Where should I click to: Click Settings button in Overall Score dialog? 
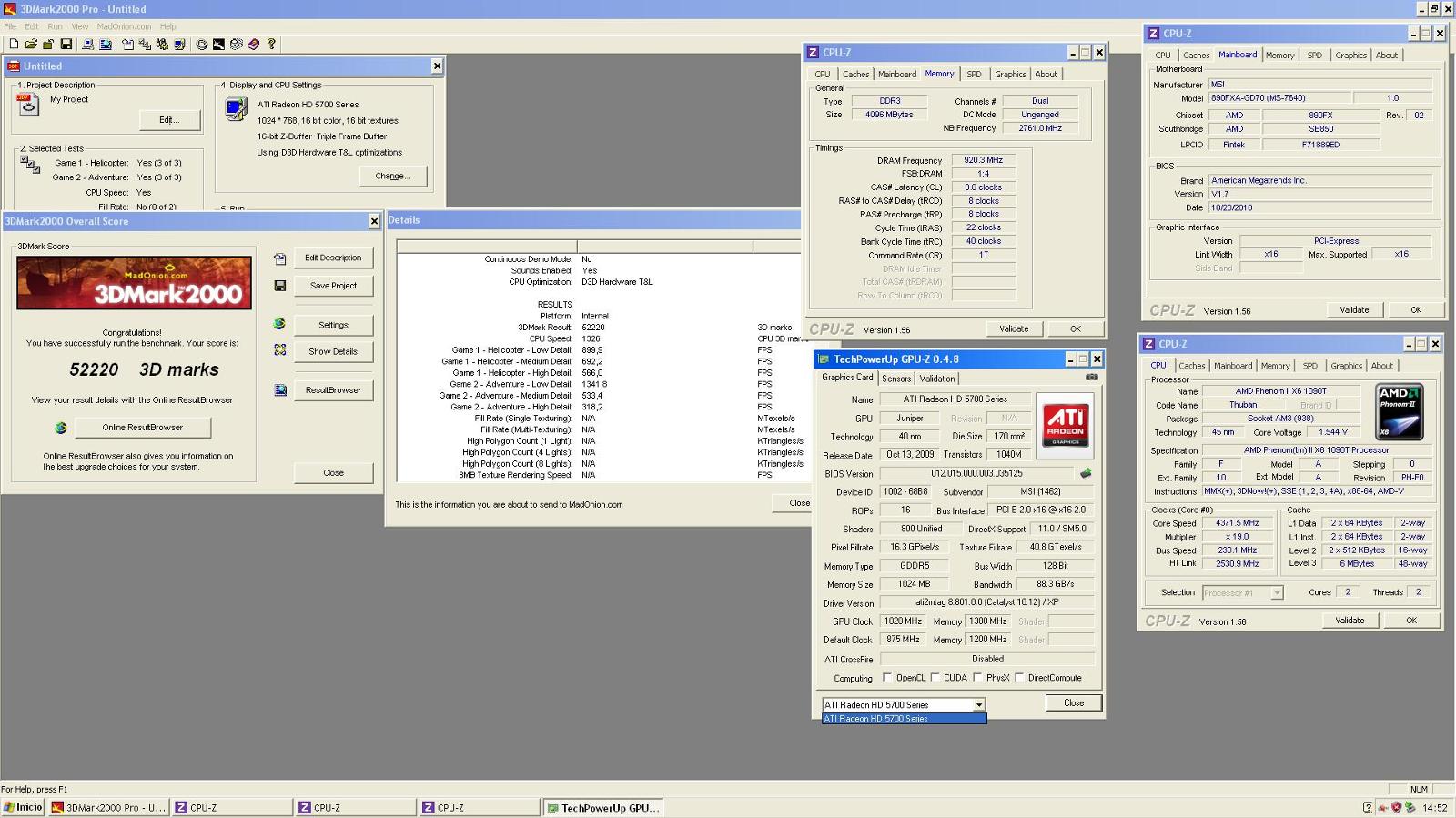333,325
